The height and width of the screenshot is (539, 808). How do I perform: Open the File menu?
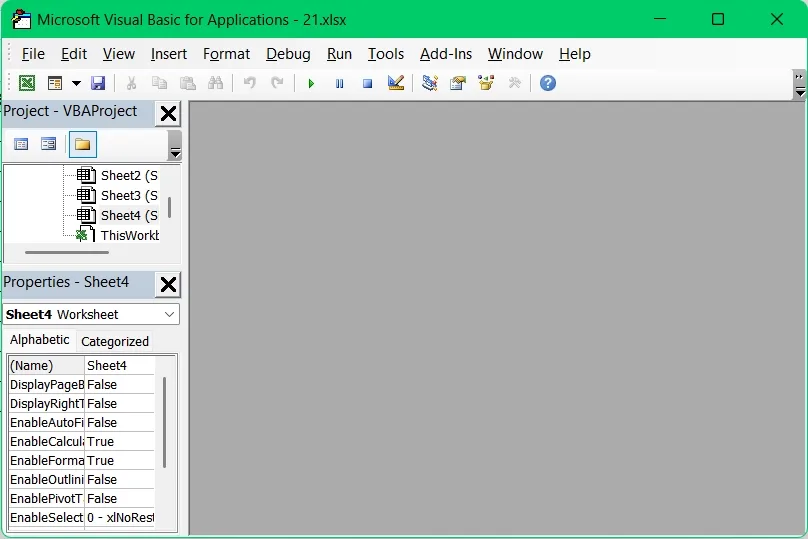tap(33, 54)
